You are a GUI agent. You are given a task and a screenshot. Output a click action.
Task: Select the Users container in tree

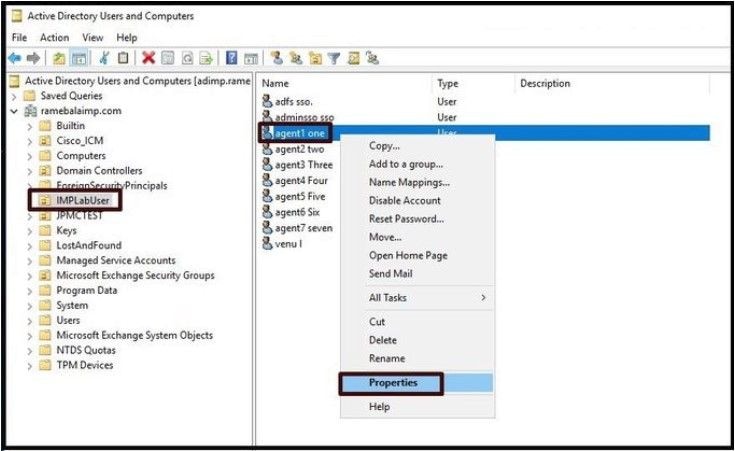point(68,321)
